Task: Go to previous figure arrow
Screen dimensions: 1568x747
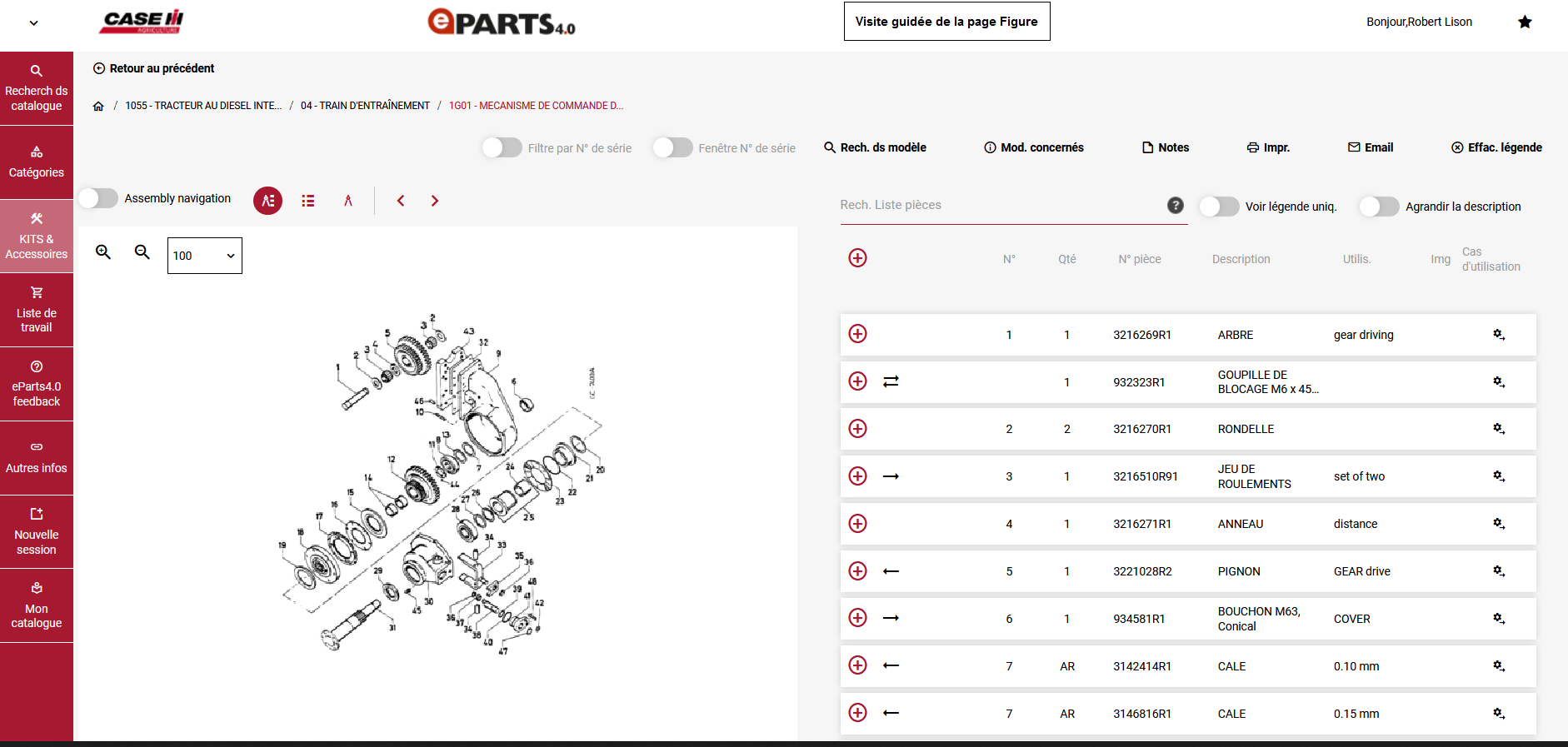Action: coord(401,201)
